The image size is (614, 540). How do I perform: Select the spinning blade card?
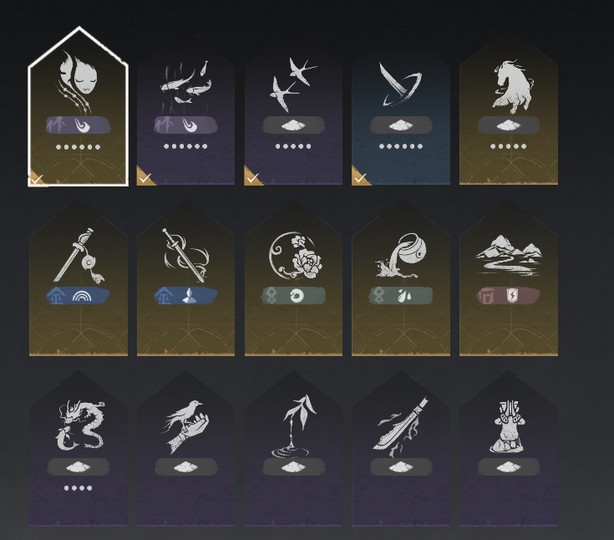pos(401,114)
